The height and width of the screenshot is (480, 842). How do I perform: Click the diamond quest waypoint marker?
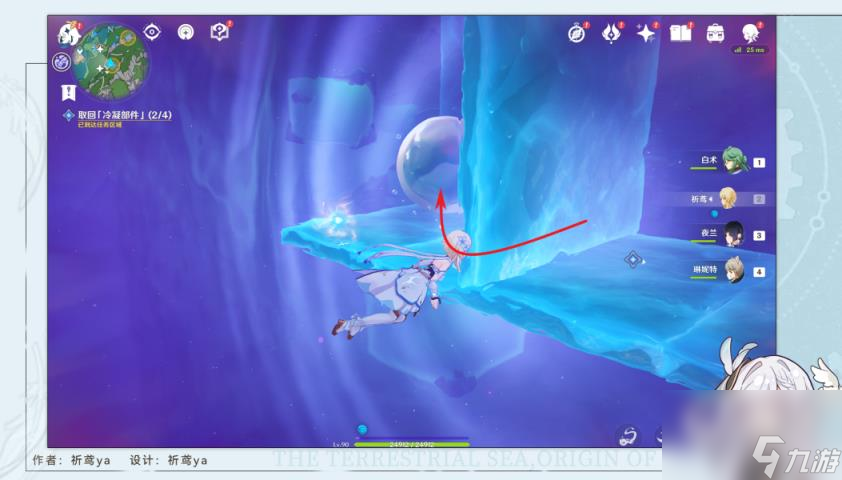(632, 260)
